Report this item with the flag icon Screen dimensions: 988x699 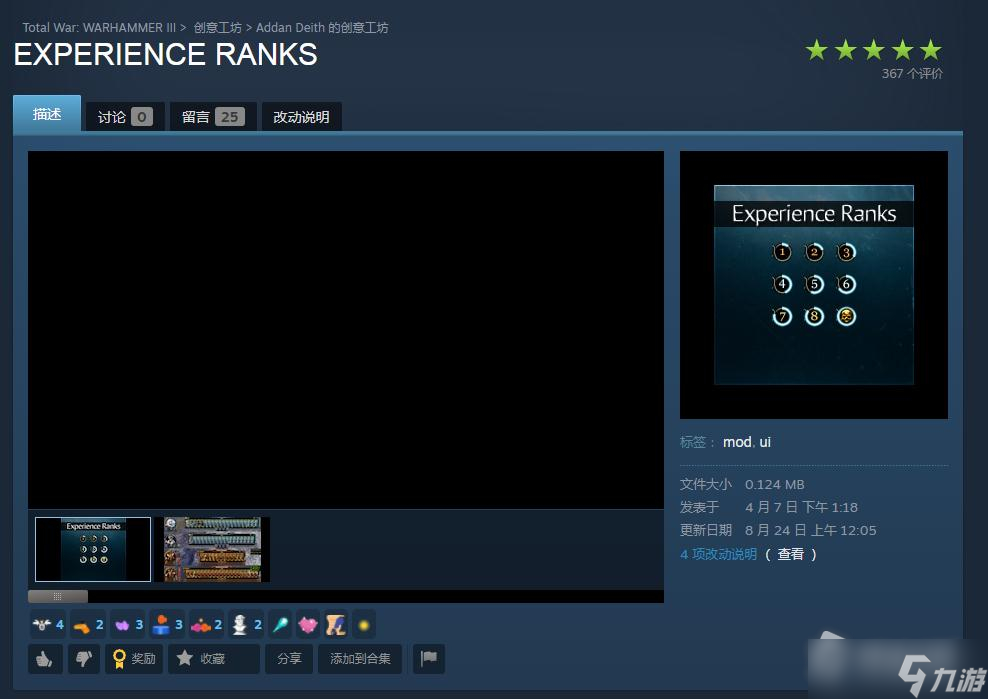(429, 659)
